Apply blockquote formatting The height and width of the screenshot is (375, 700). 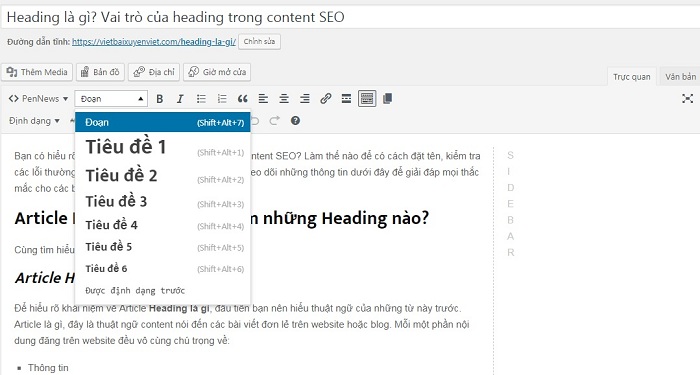242,99
